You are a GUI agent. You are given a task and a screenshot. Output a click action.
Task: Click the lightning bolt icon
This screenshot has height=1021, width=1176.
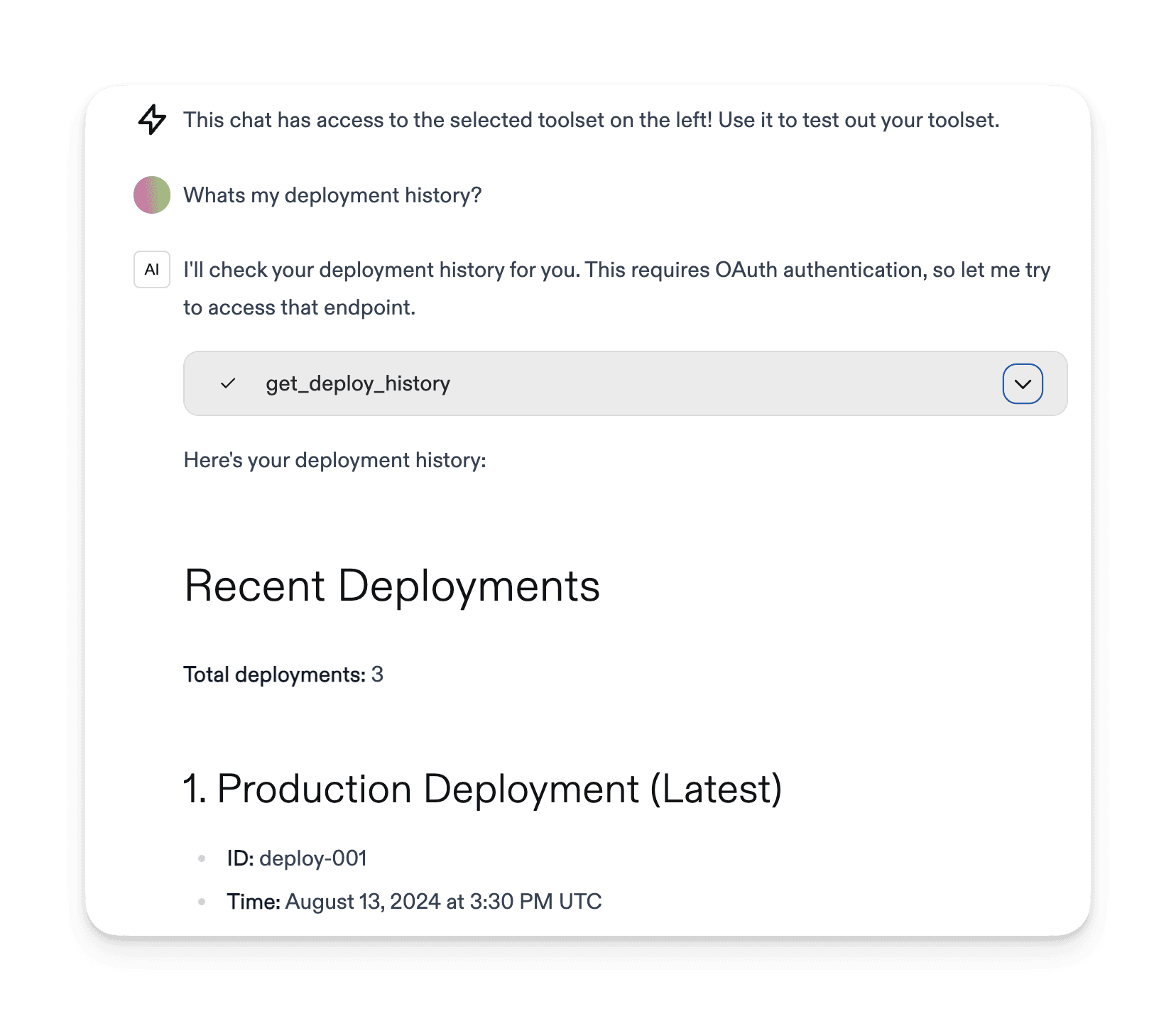tap(152, 119)
